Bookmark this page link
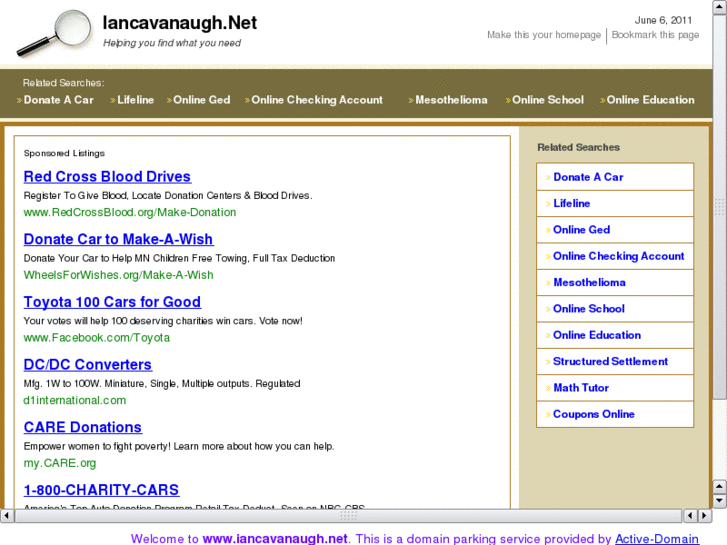Screen dimensions: 727x545 [x=655, y=35]
